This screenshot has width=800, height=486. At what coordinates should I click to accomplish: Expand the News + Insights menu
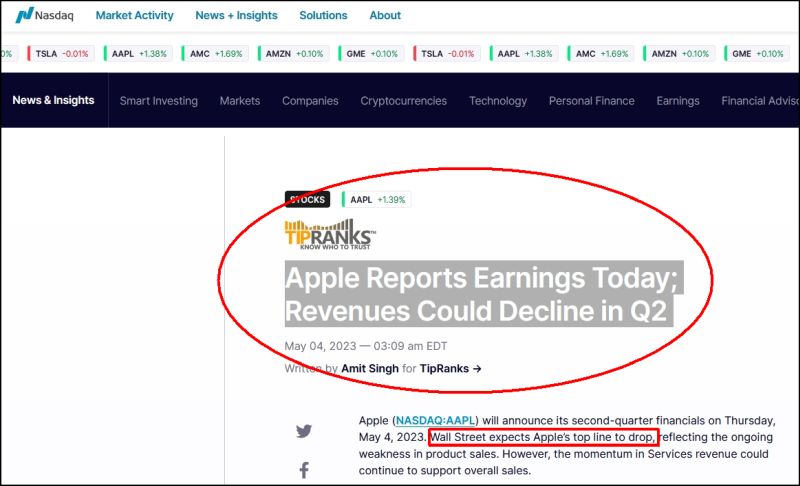pyautogui.click(x=237, y=16)
